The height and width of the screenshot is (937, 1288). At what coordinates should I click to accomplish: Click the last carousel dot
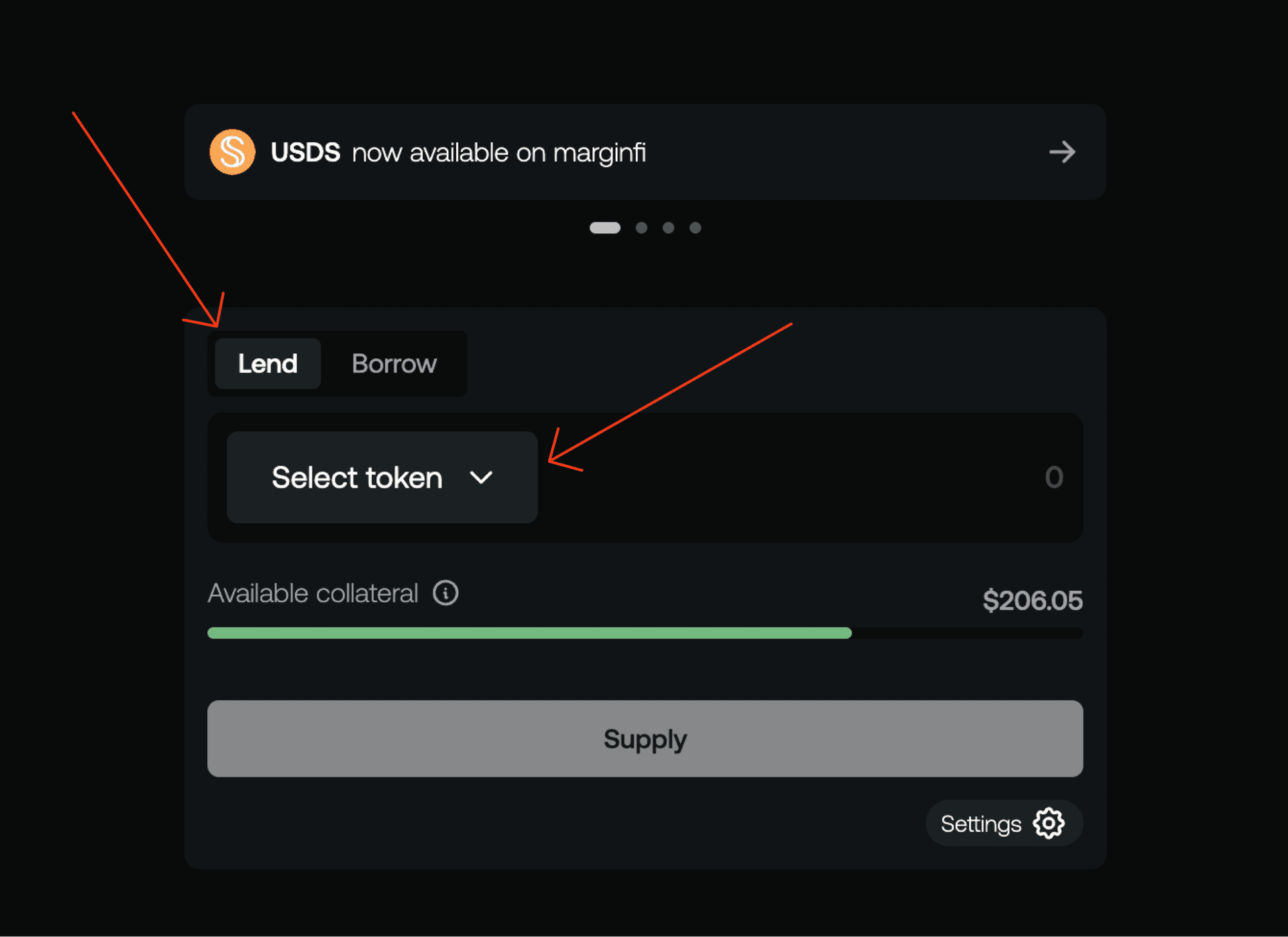point(695,228)
